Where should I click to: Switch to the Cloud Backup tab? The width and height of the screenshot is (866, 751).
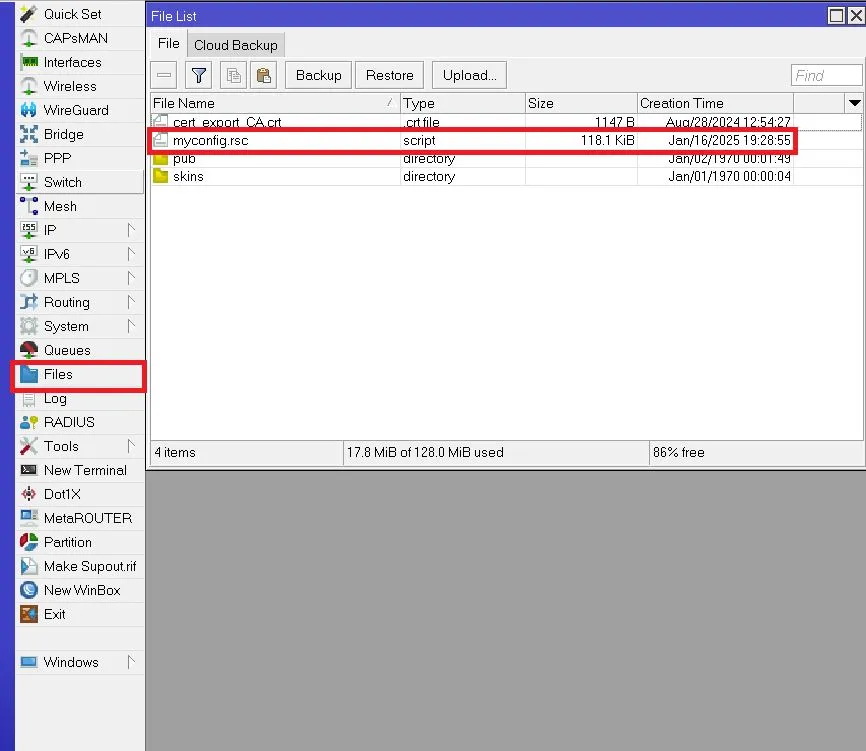(x=235, y=45)
